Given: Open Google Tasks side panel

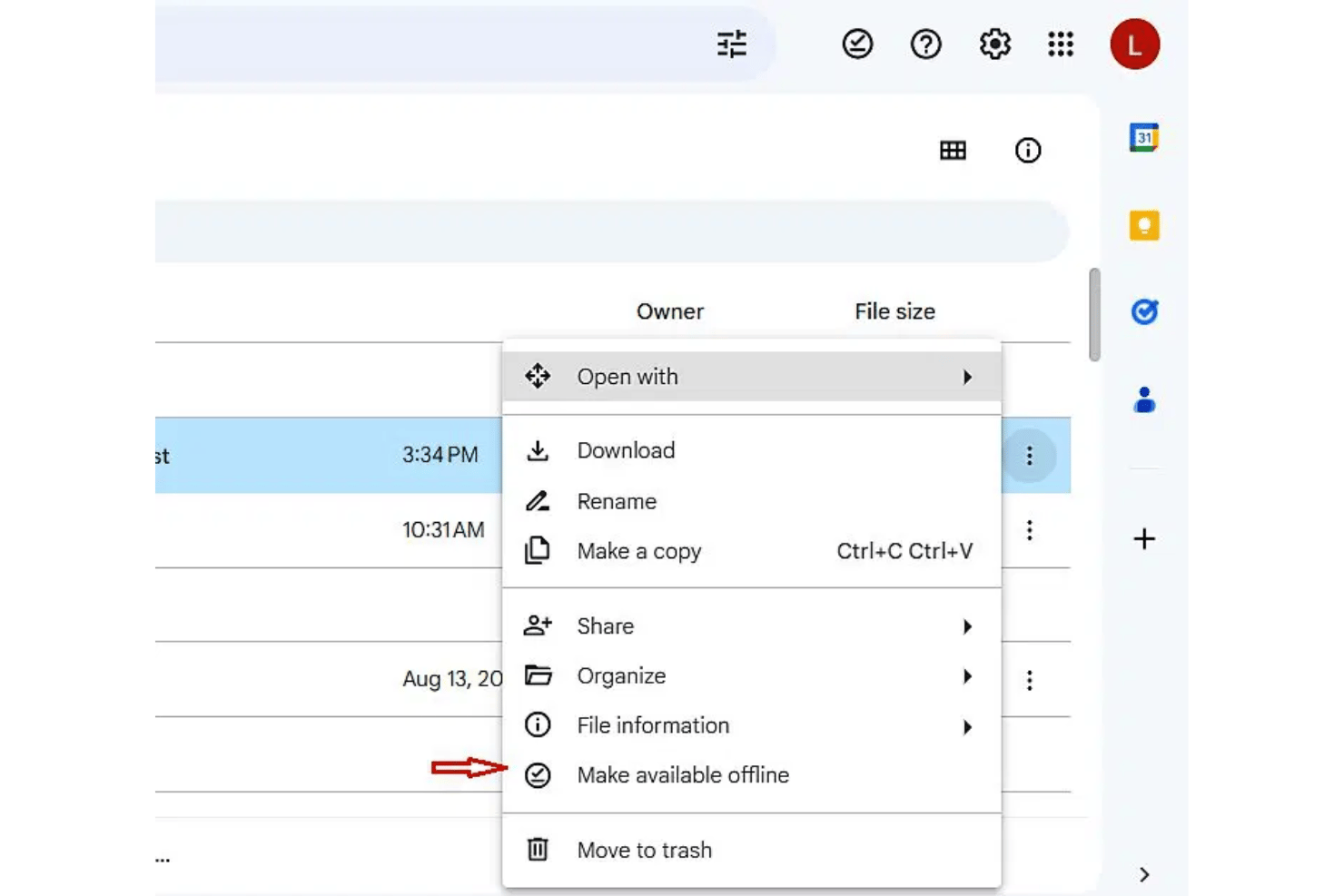Looking at the screenshot, I should coord(1144,311).
